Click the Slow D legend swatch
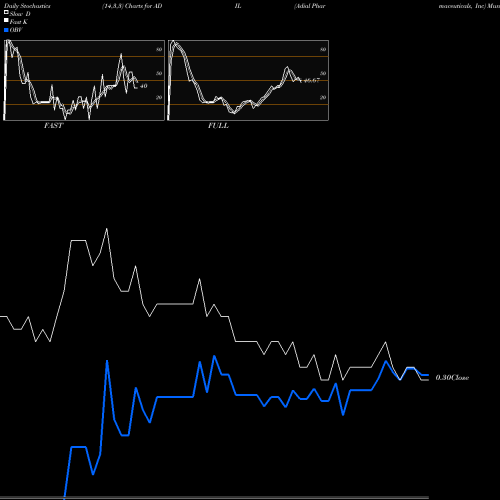 [6, 13]
